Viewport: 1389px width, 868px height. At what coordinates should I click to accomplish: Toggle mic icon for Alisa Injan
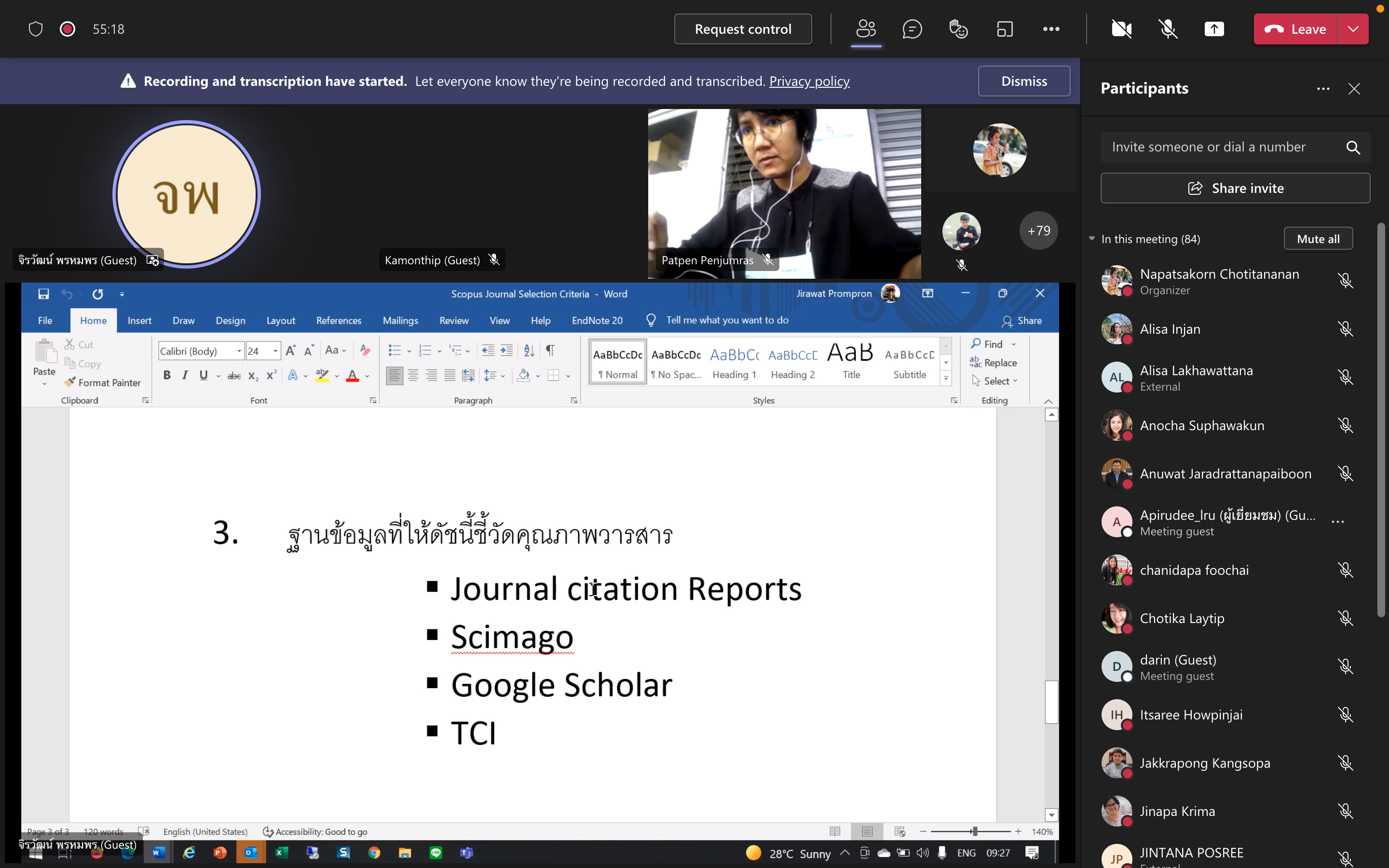pyautogui.click(x=1346, y=329)
